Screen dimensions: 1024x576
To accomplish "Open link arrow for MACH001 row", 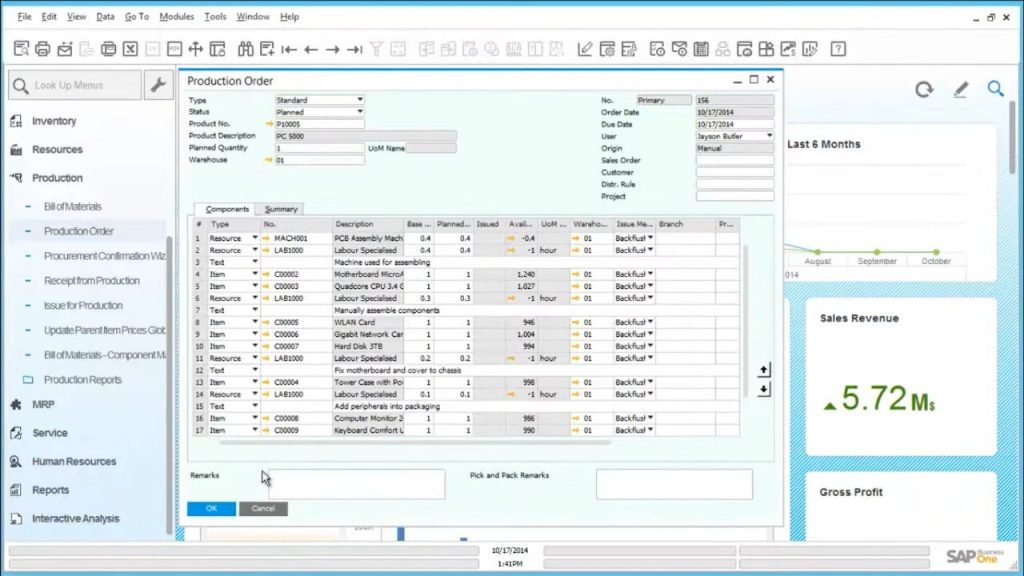I will coord(266,238).
